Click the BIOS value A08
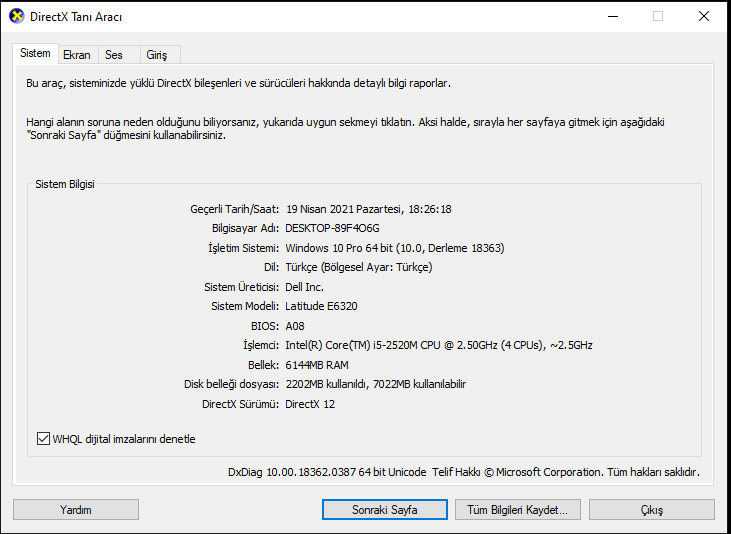Viewport: 731px width, 534px height. 295,326
